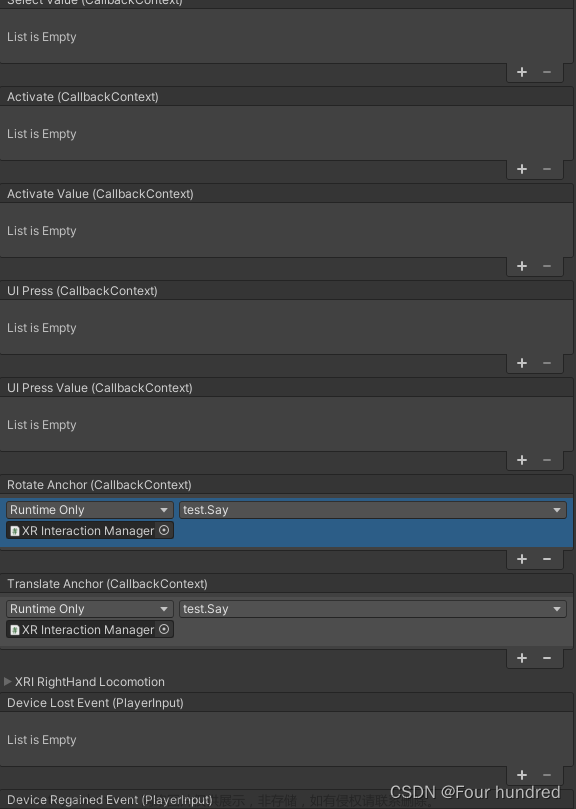Add a listener to Device Lost Event
Viewport: 576px width, 809px height.
point(520,774)
